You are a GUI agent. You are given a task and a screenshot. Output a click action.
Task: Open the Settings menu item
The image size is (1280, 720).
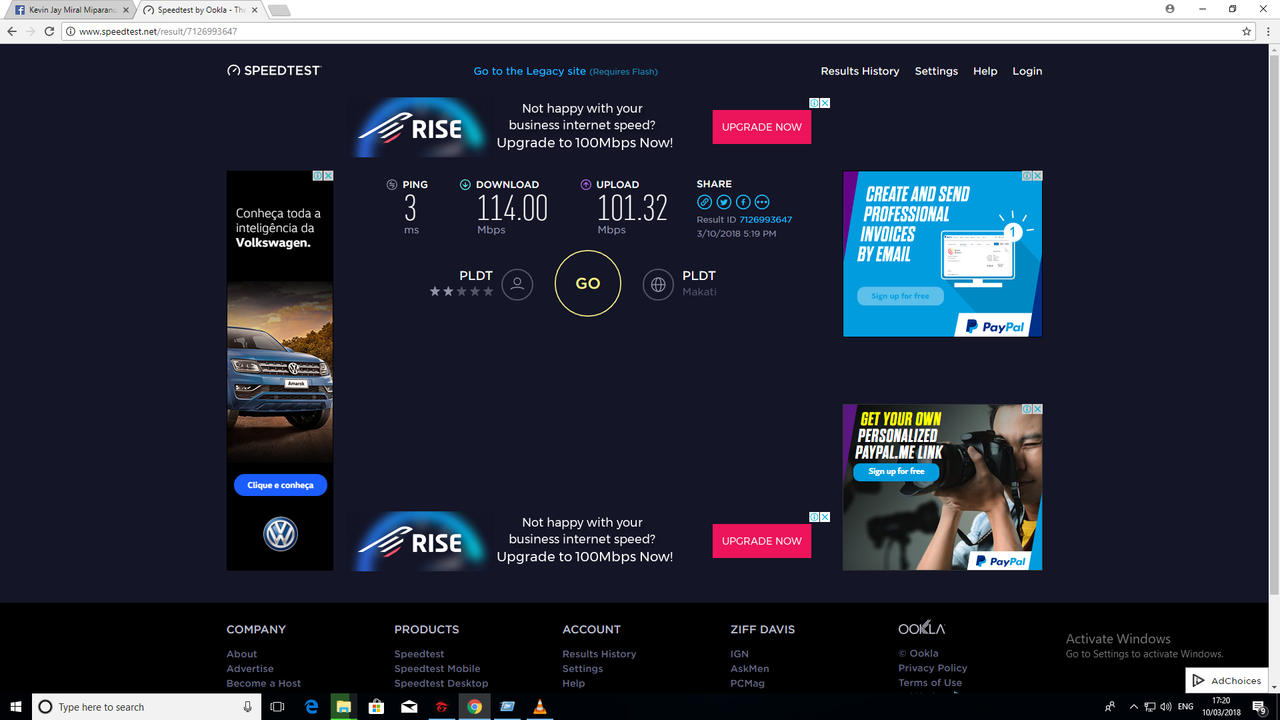(936, 71)
